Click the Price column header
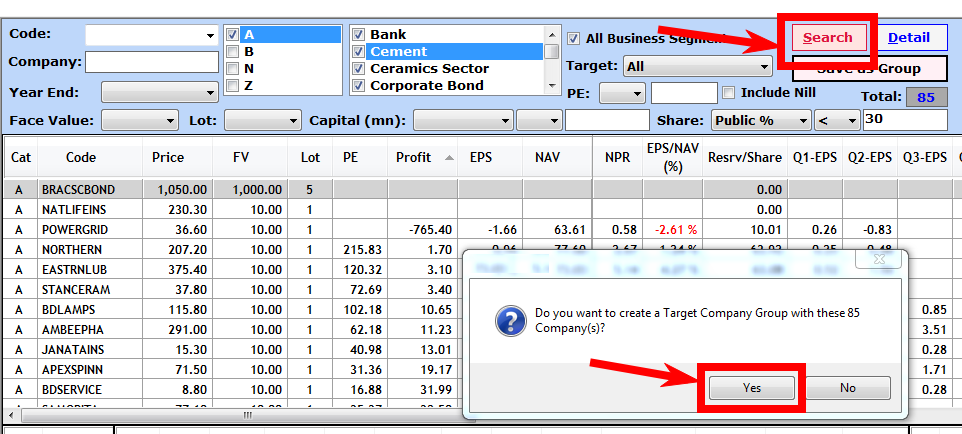This screenshot has width=962, height=434. [x=168, y=158]
